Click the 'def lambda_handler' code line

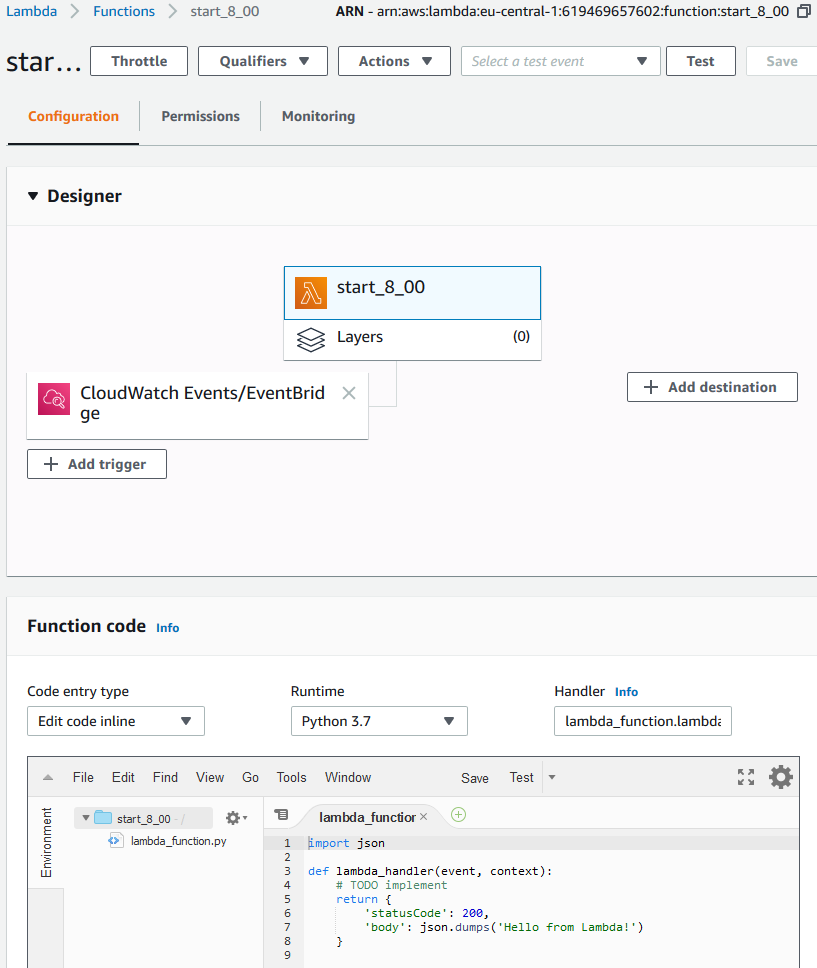click(x=430, y=871)
